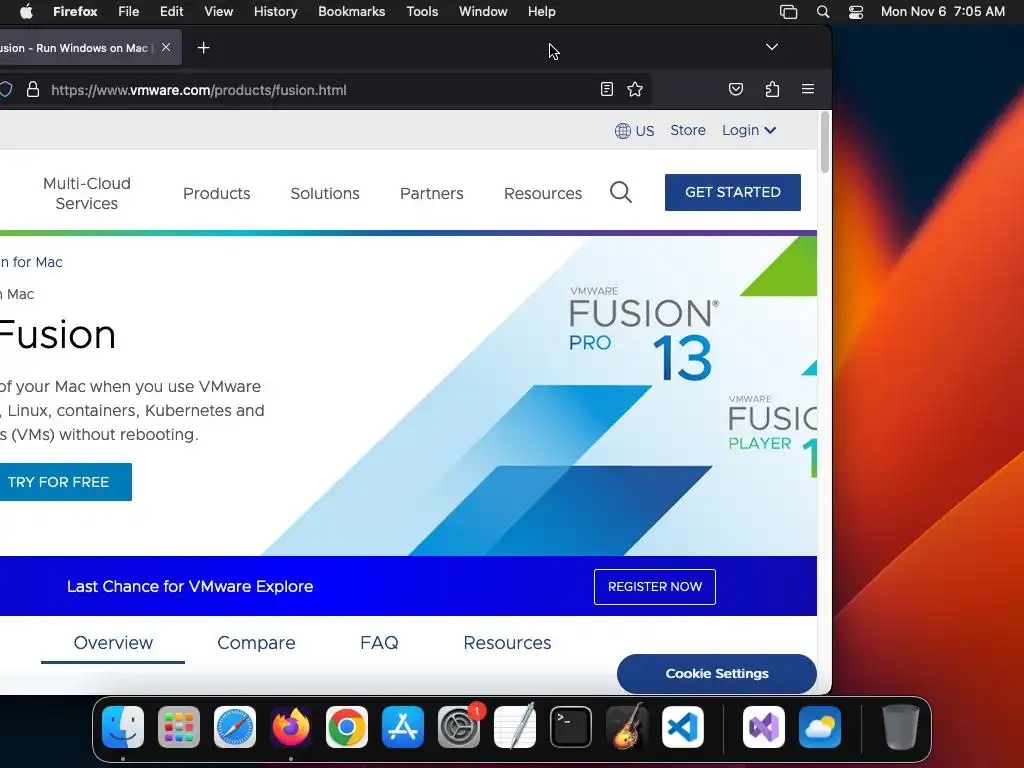Expand the Partners navigation menu

pyautogui.click(x=432, y=193)
